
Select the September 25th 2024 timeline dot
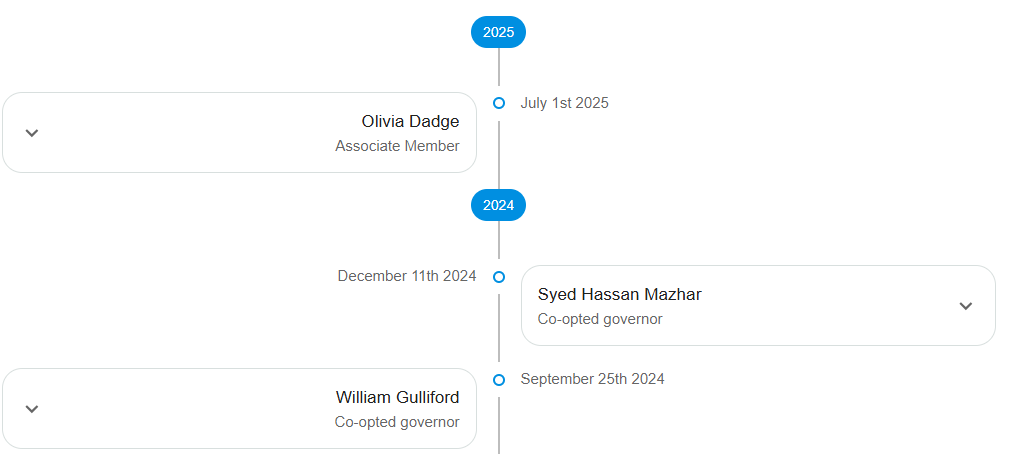[499, 379]
